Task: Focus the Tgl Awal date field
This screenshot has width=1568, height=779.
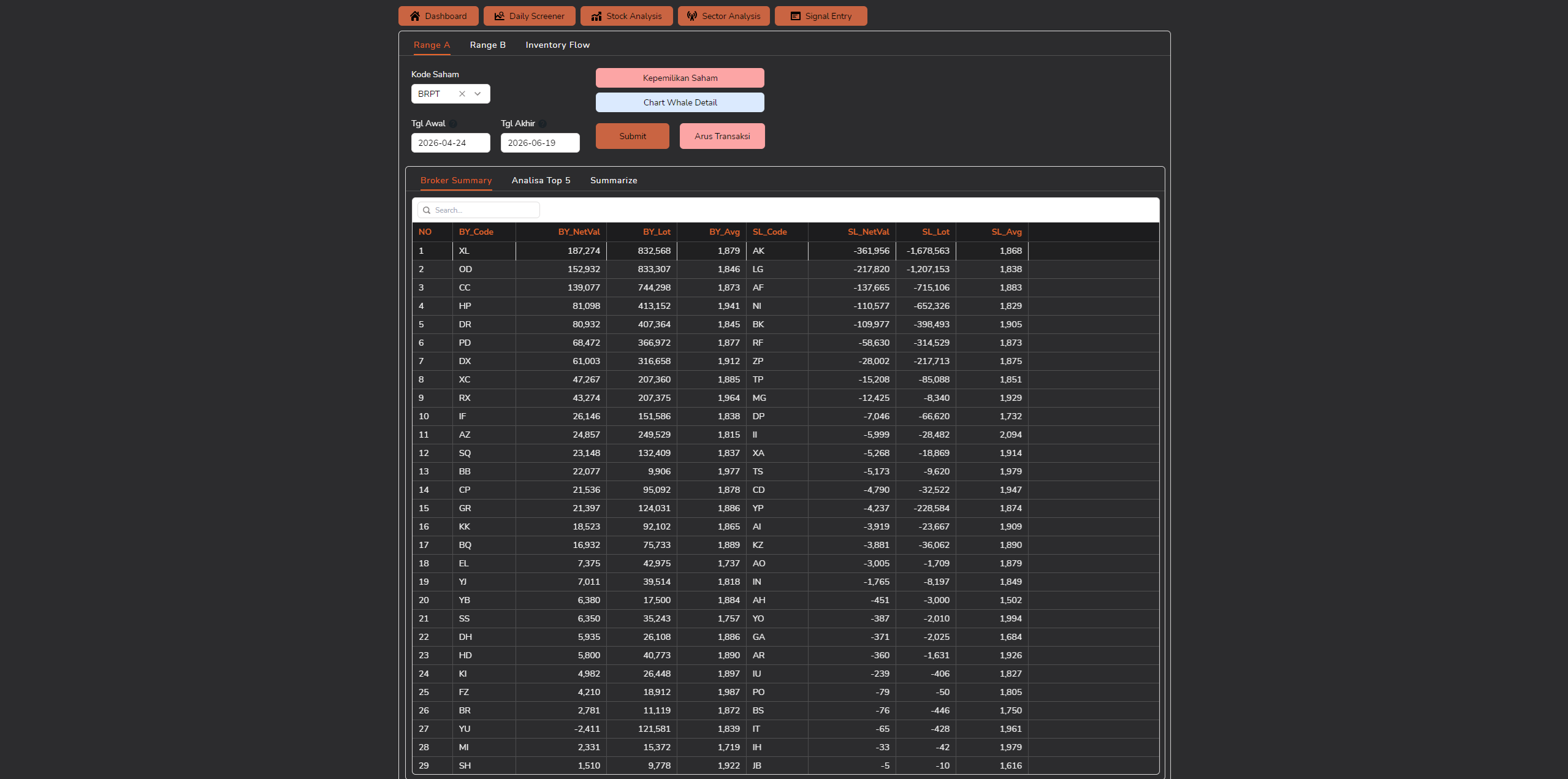Action: coord(451,143)
